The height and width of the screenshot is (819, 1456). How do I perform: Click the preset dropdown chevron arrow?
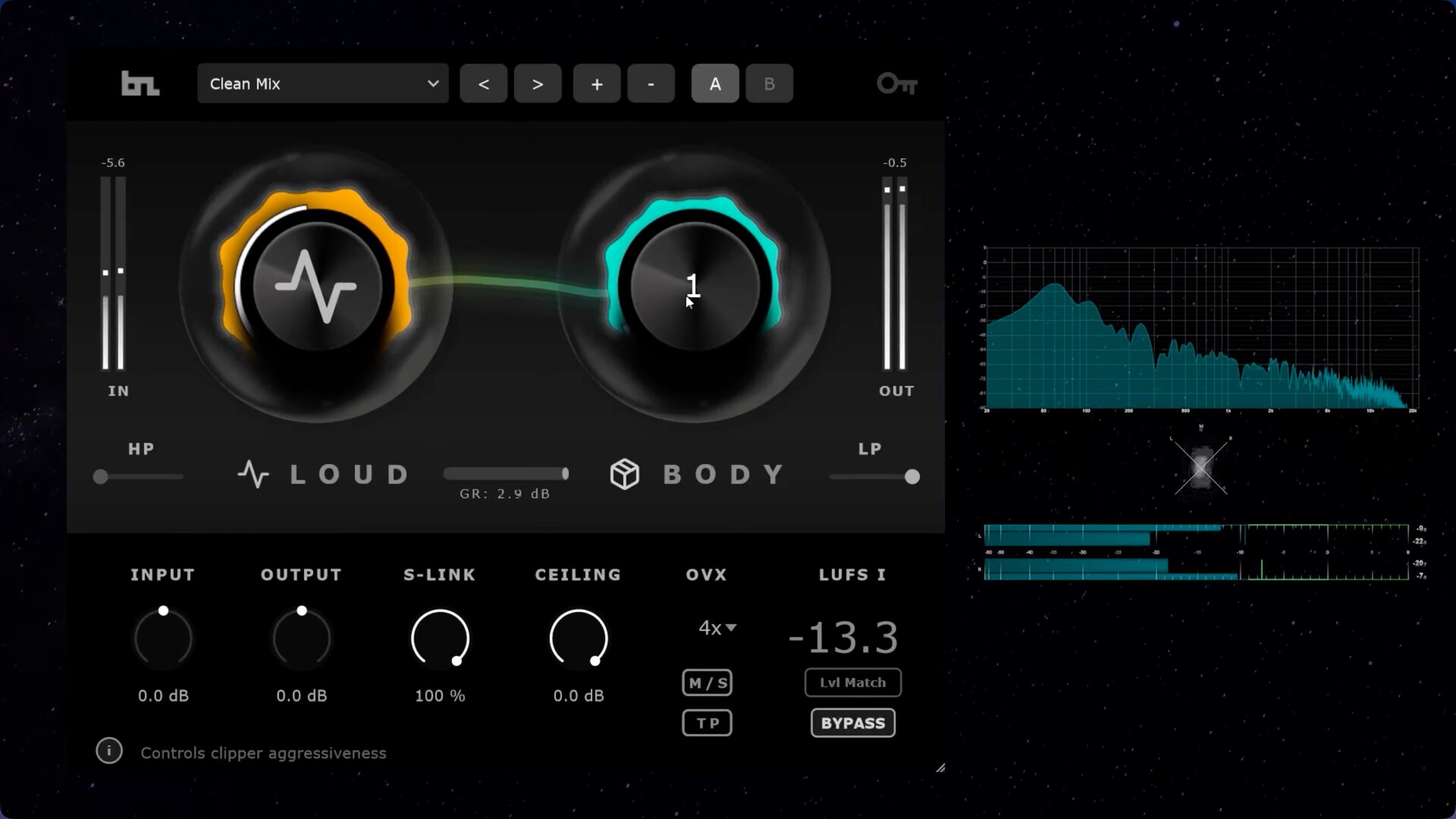(x=433, y=83)
